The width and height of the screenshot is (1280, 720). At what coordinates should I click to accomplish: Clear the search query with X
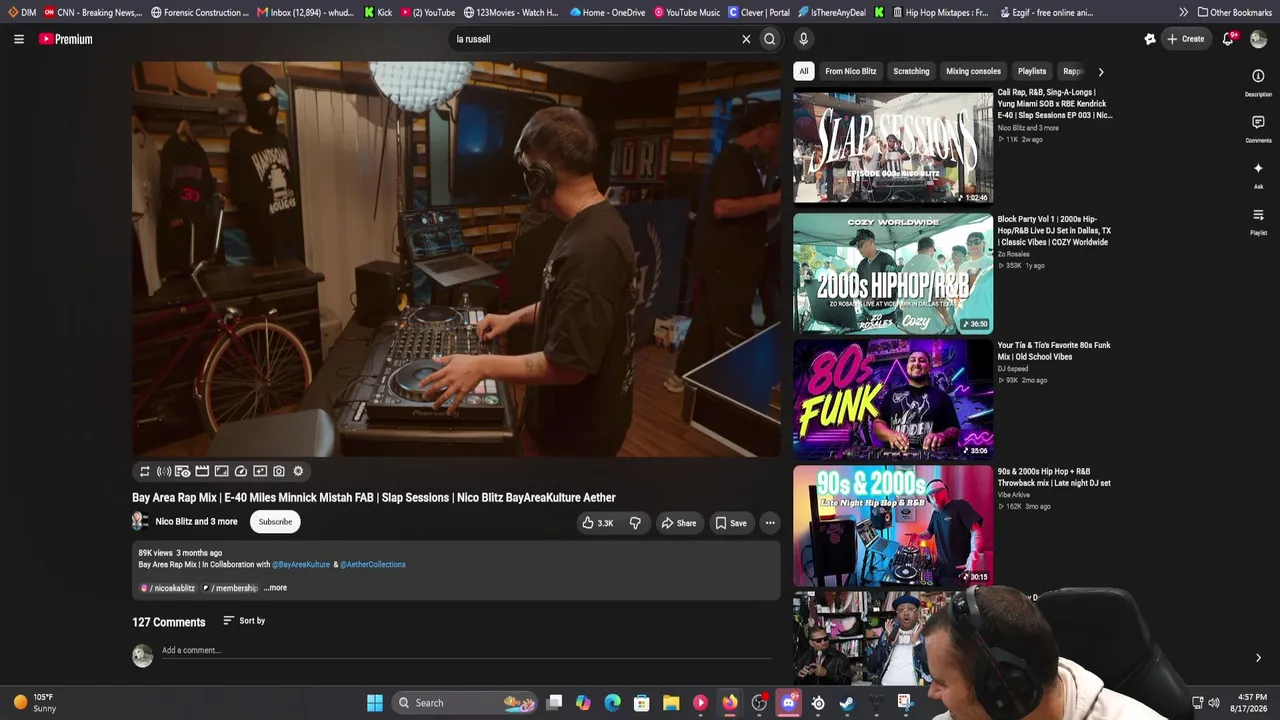tap(746, 39)
